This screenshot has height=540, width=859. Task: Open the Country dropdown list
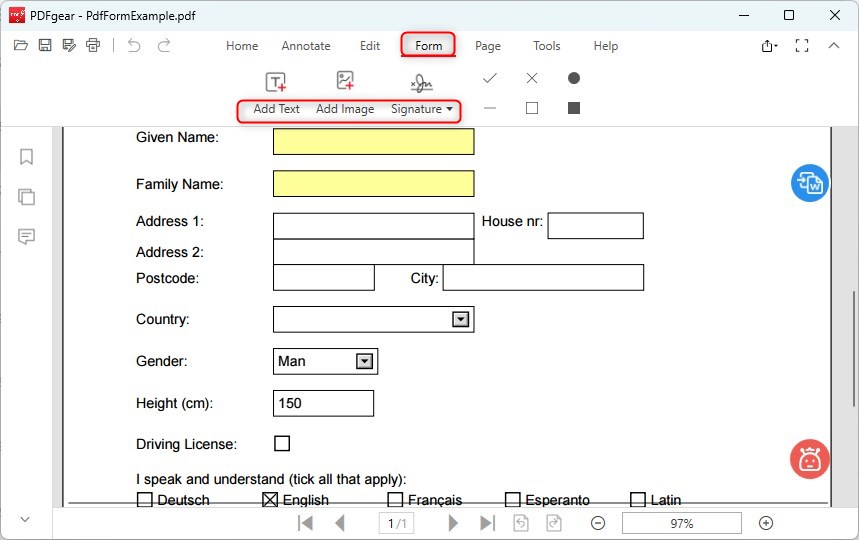click(460, 319)
